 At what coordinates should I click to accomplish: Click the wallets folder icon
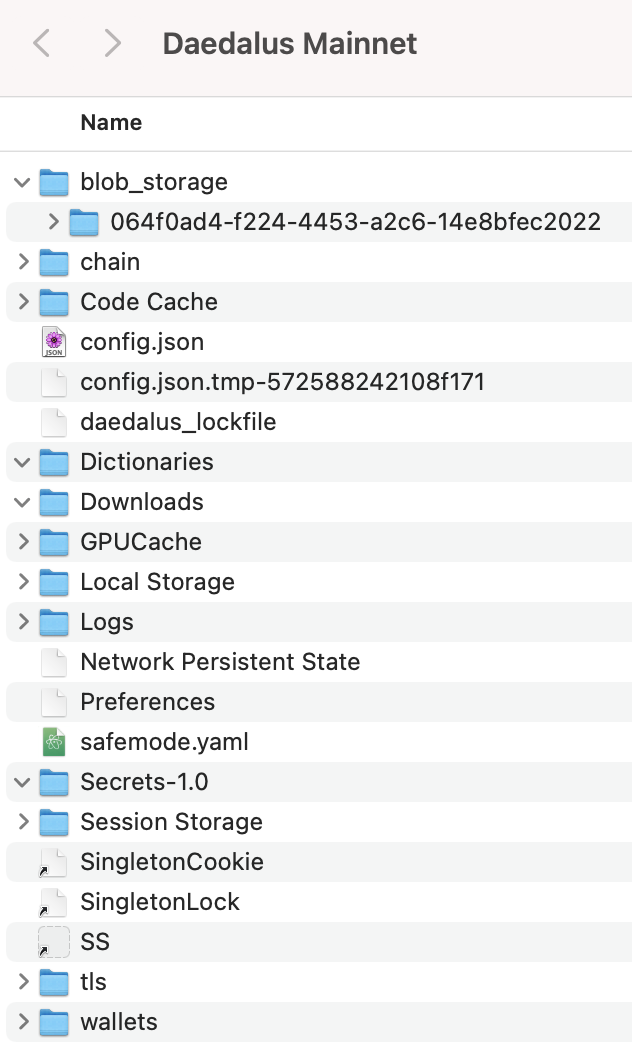[x=54, y=1022]
